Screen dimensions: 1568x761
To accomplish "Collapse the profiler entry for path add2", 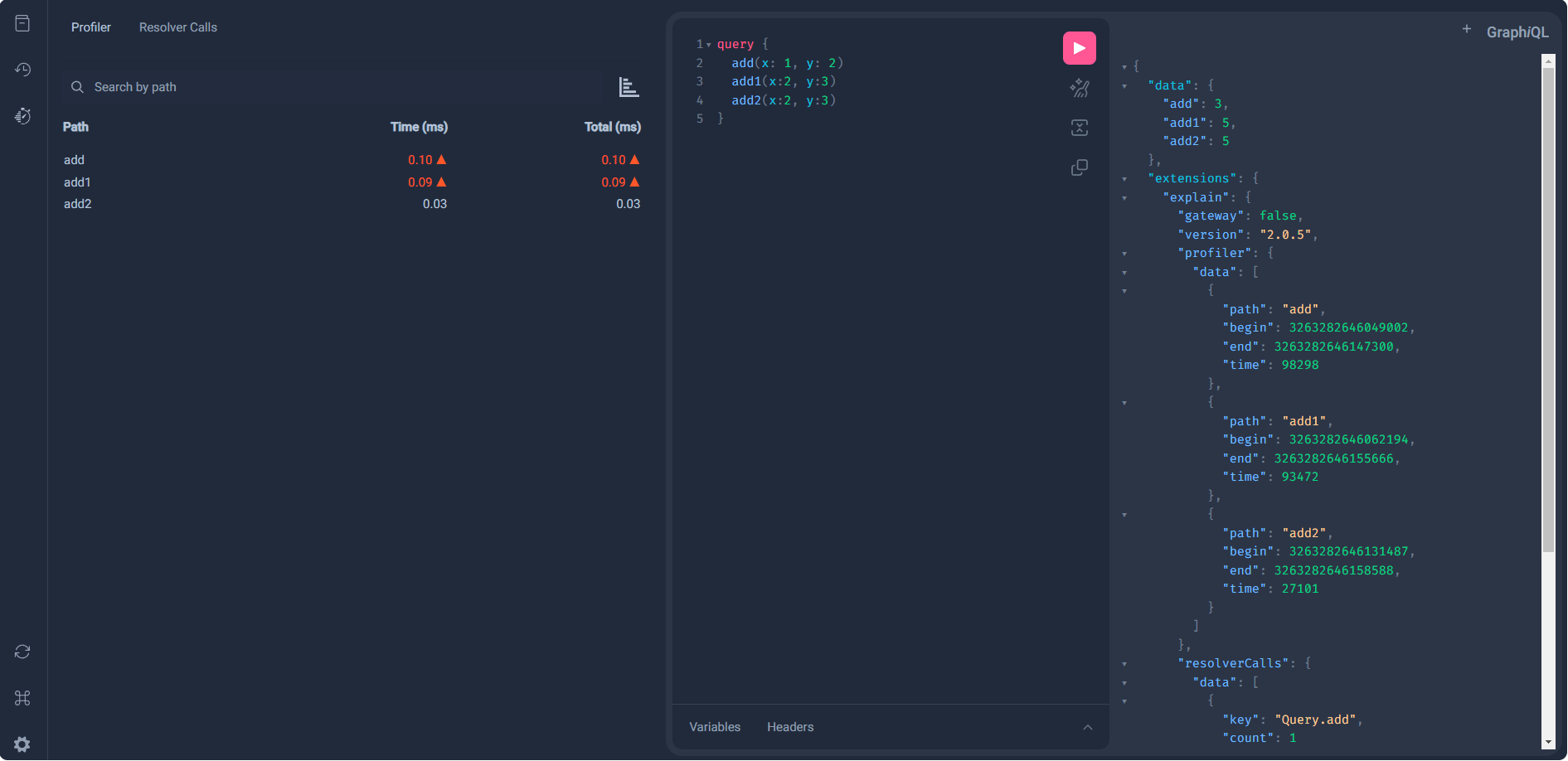I will point(1124,515).
